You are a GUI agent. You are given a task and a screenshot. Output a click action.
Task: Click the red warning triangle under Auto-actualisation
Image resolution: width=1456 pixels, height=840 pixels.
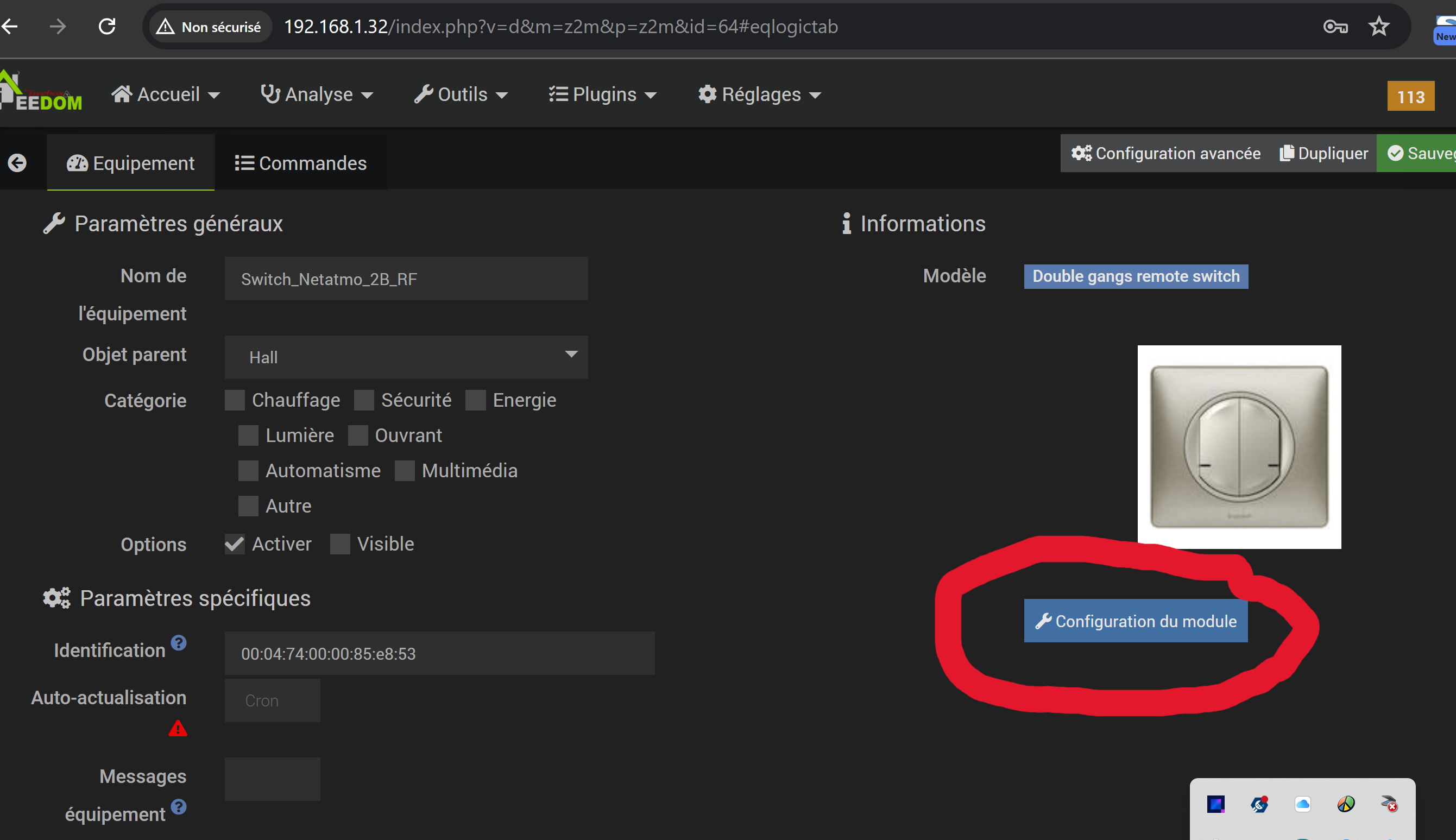click(x=178, y=729)
